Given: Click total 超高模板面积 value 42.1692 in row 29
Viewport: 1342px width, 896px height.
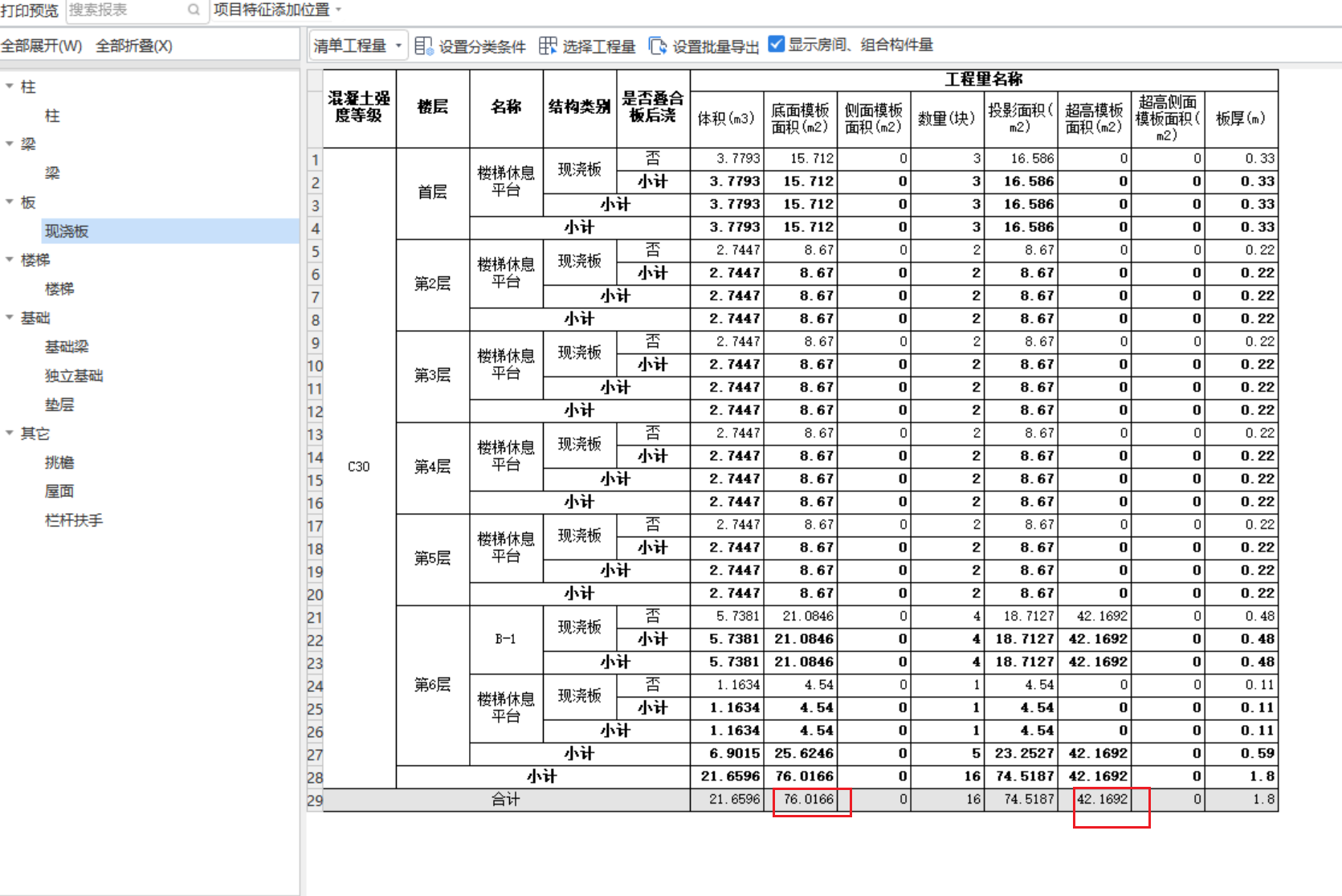Looking at the screenshot, I should pos(1094,800).
